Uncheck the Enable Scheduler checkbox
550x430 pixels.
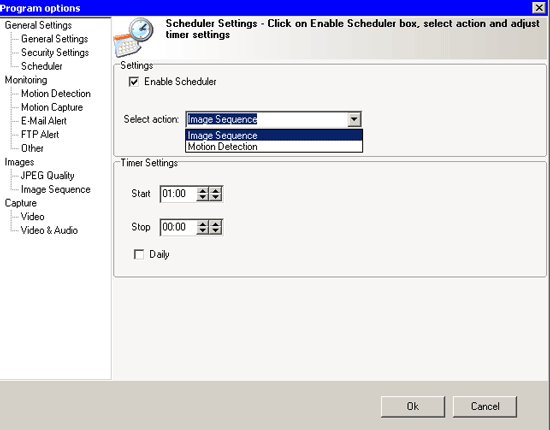(x=134, y=82)
